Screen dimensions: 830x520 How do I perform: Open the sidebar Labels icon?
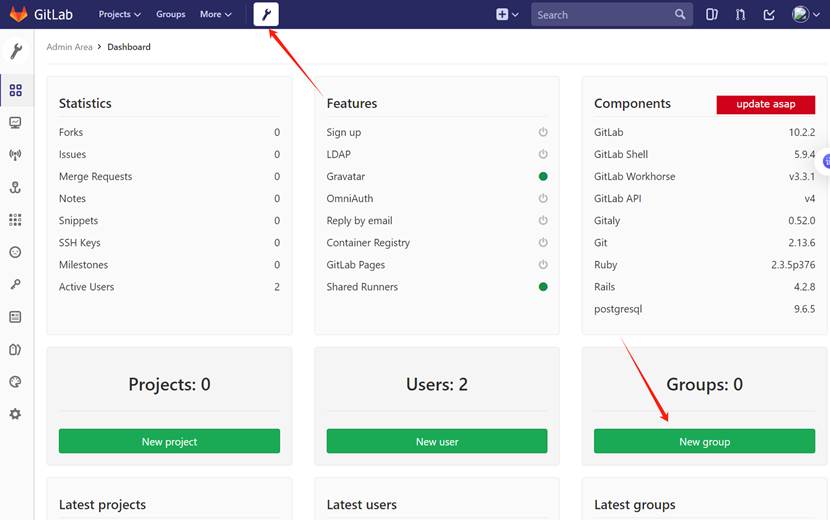tap(15, 349)
